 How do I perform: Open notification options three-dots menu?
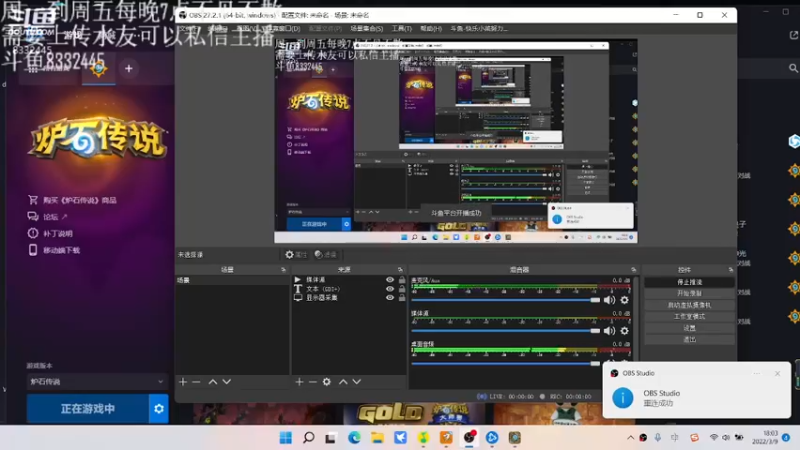click(x=757, y=373)
